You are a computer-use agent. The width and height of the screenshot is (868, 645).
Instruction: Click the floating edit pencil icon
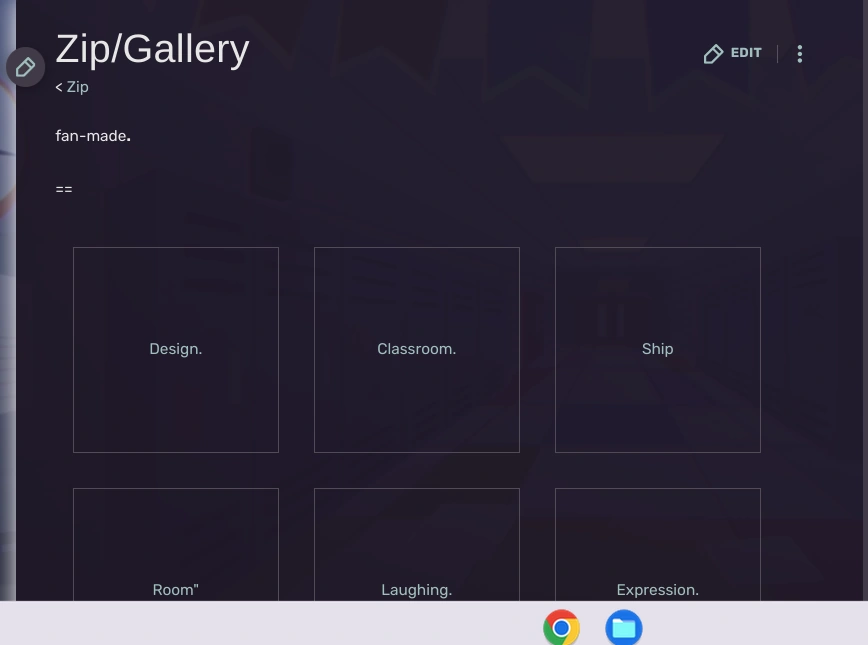click(x=25, y=67)
